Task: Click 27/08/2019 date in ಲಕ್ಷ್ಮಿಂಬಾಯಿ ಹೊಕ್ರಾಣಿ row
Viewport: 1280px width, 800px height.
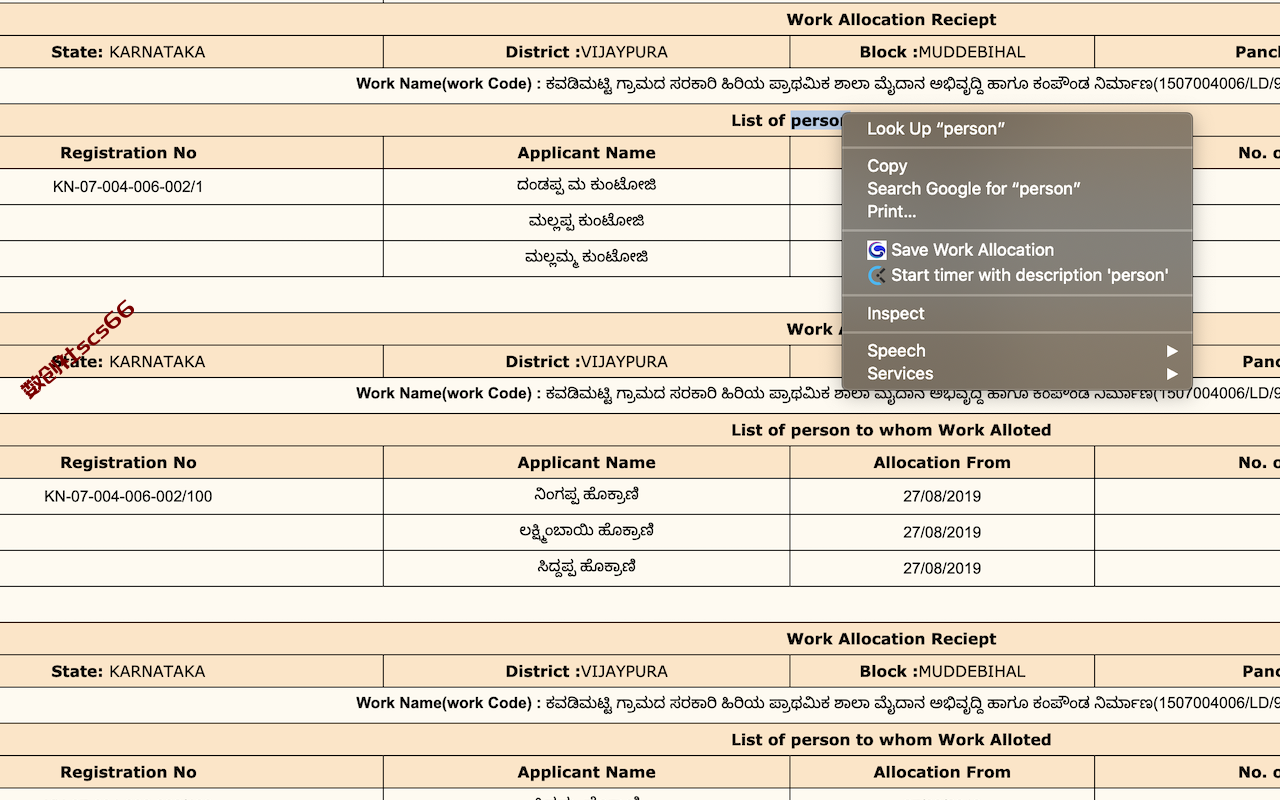Action: click(942, 533)
